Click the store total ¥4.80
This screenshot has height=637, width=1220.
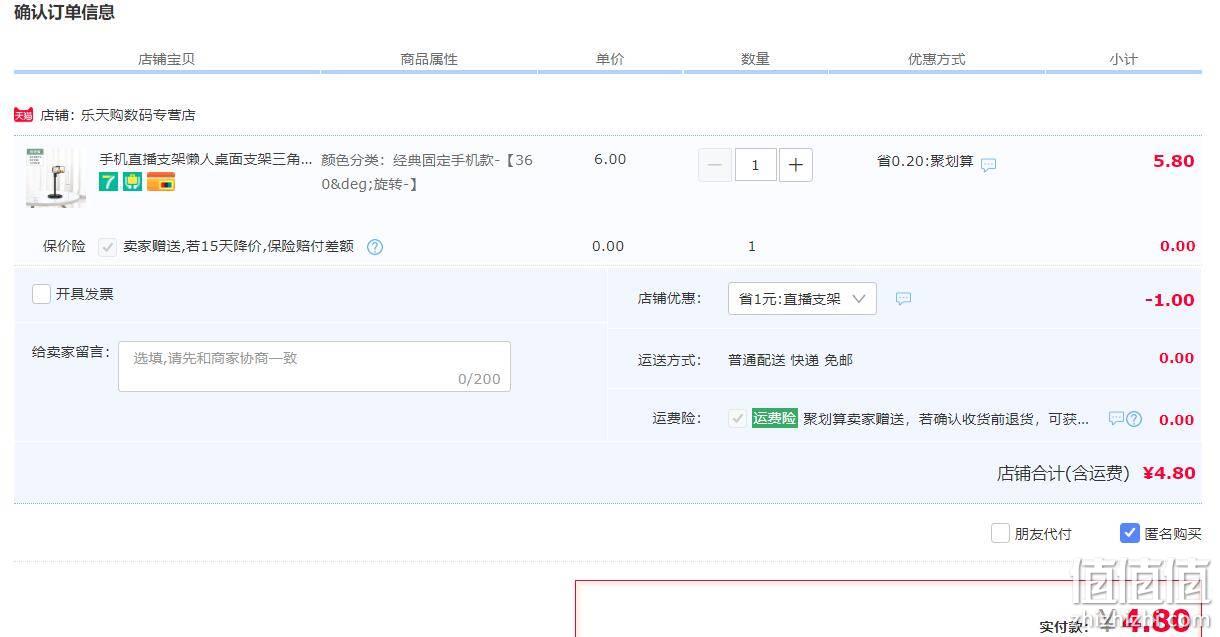pyautogui.click(x=1169, y=473)
